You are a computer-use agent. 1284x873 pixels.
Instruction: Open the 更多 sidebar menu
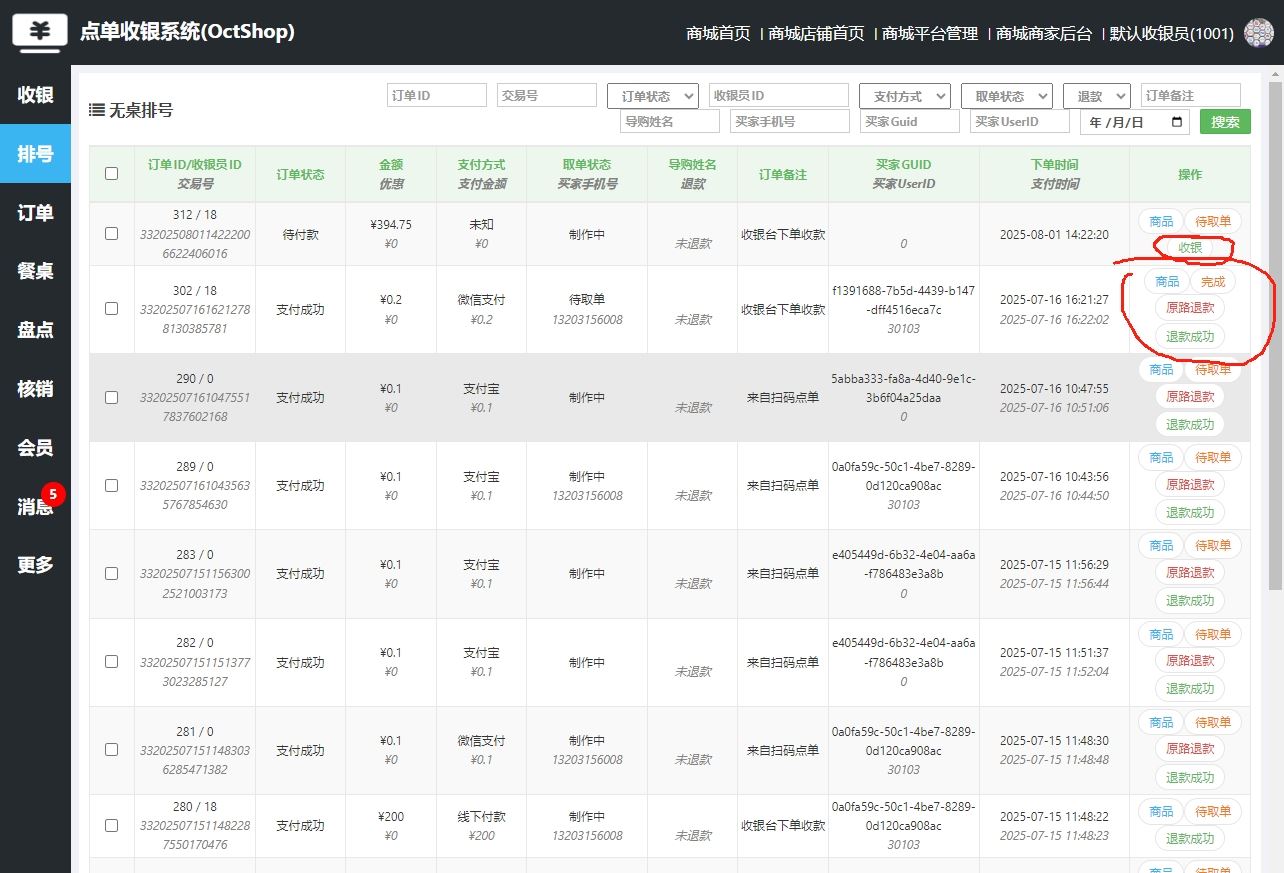coord(35,565)
